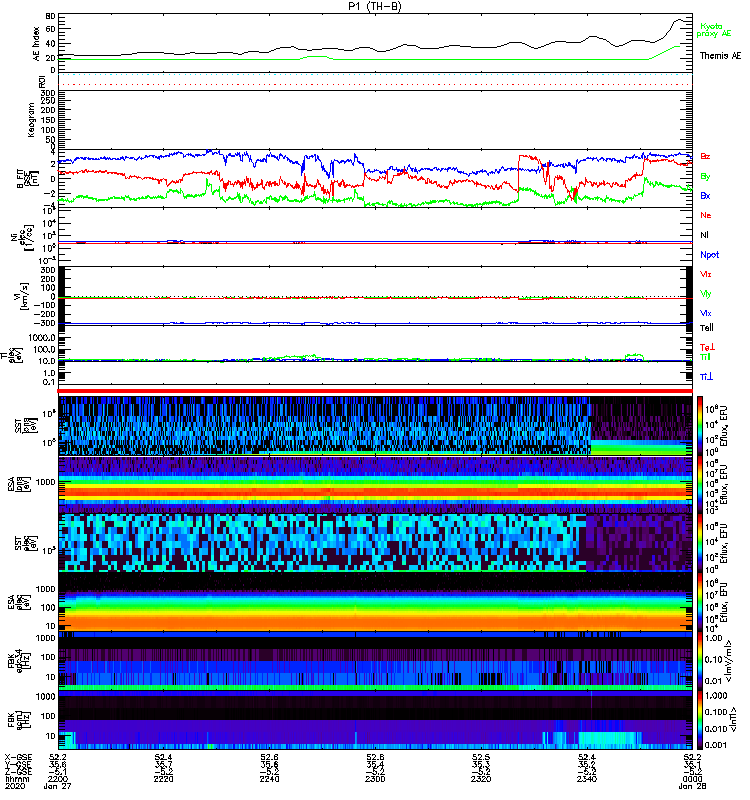Click the 0000 time tick label

click(x=692, y=779)
